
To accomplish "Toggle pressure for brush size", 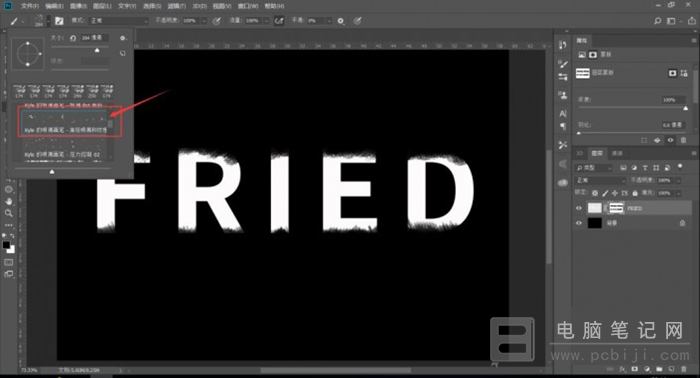I will 358,21.
